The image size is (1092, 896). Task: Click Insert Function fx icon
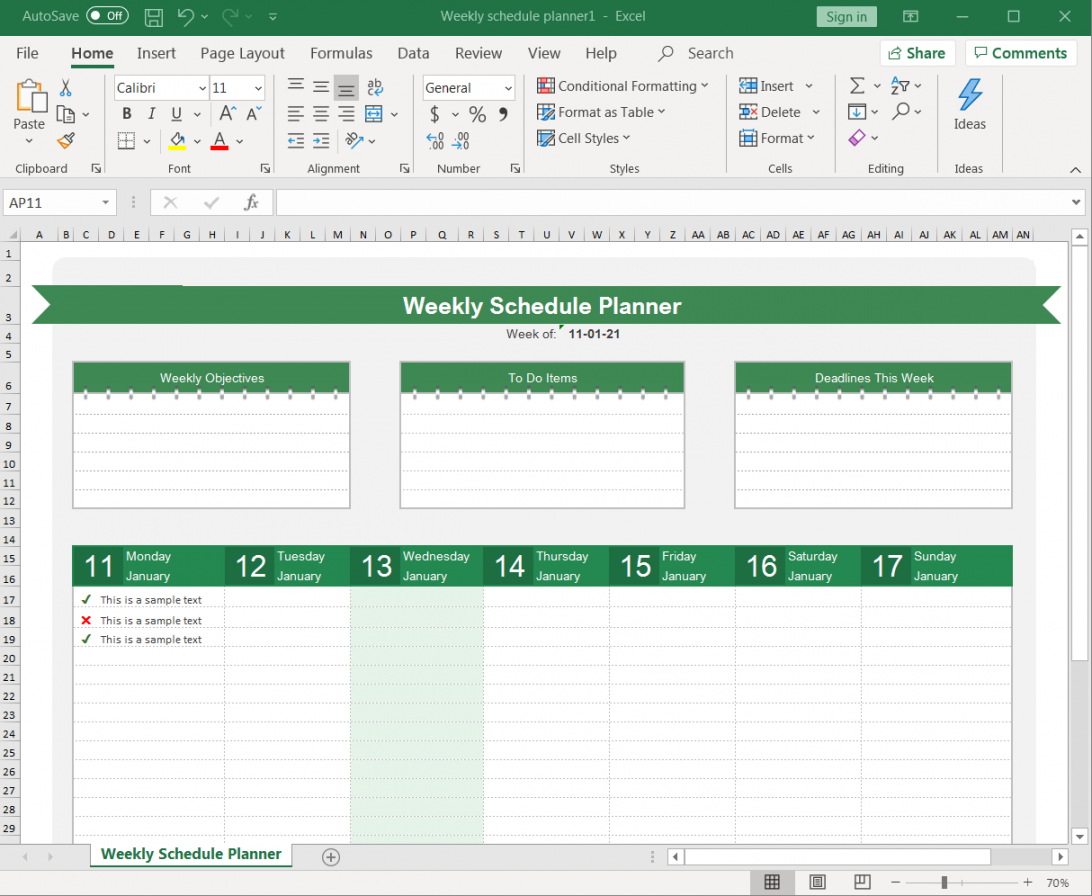click(251, 203)
